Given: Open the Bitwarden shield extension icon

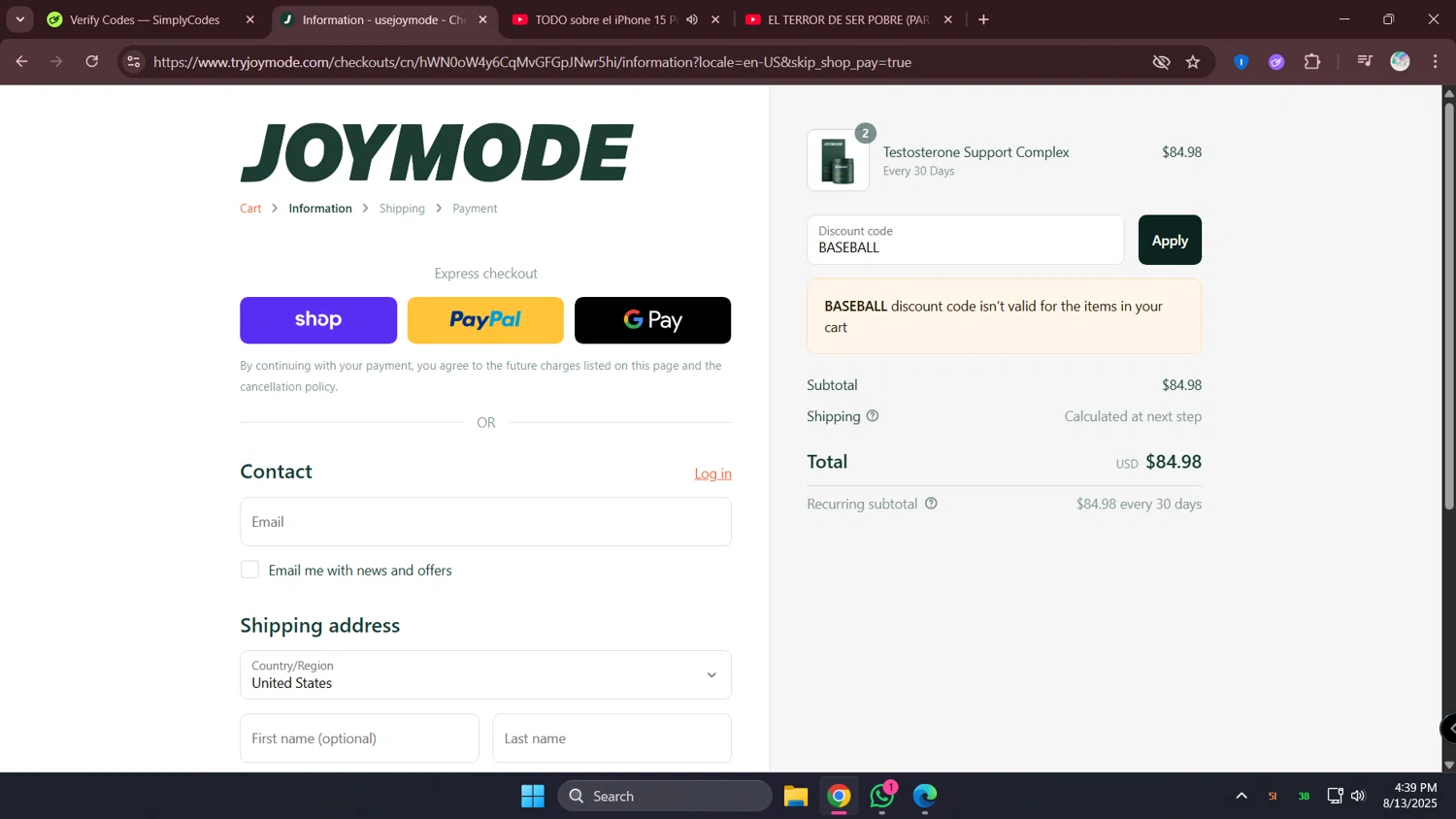Looking at the screenshot, I should 1241,62.
